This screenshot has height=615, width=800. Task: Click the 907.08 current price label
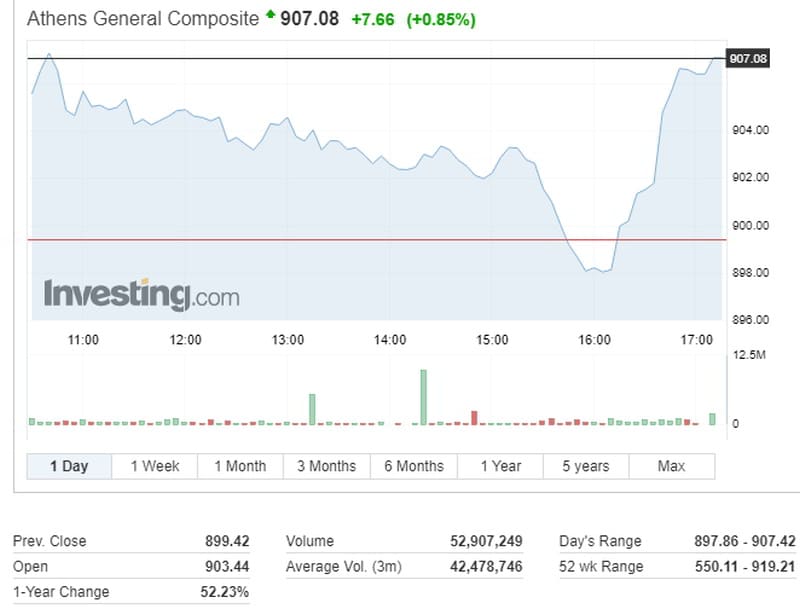(x=748, y=58)
